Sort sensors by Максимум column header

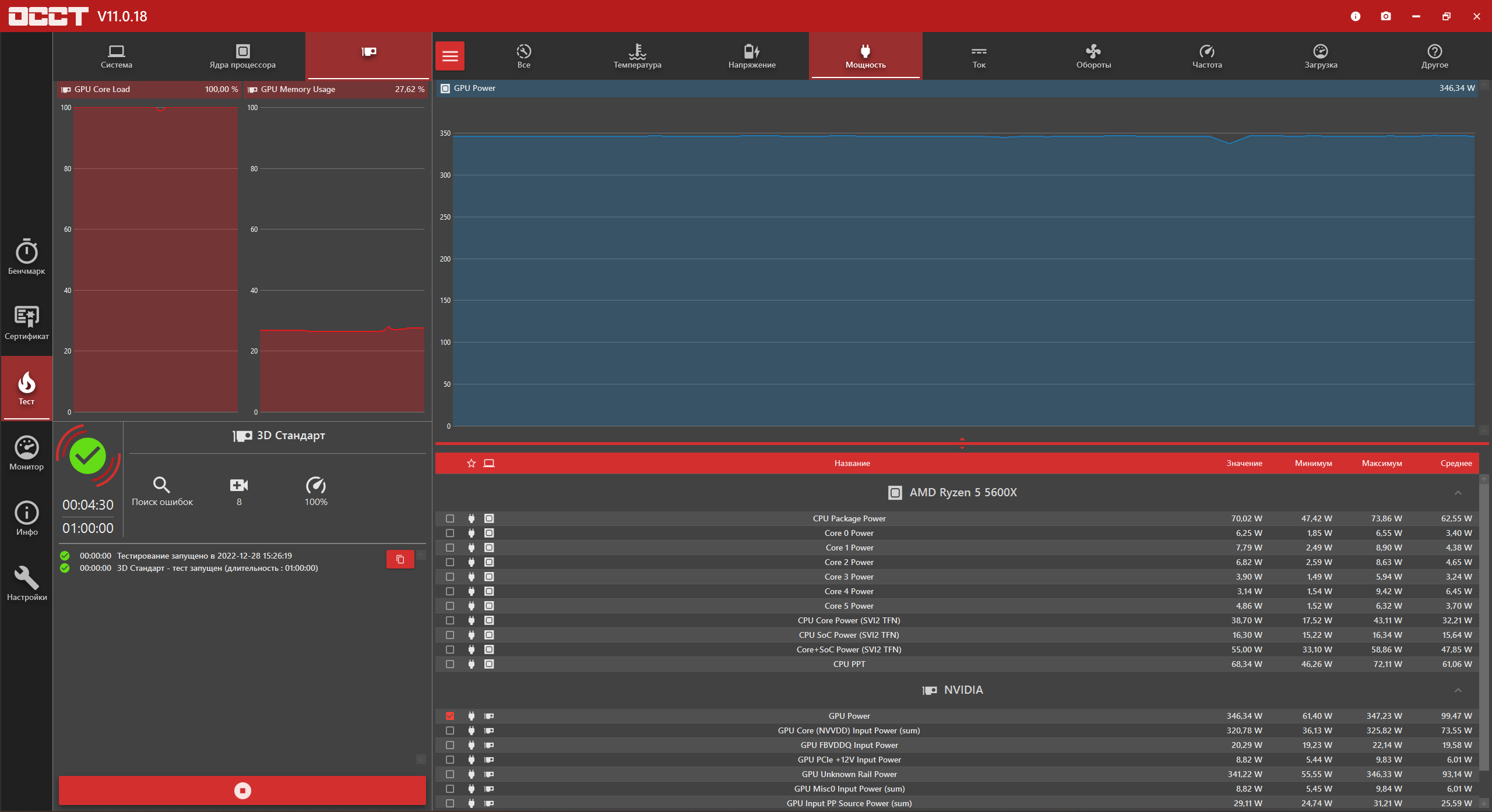point(1381,464)
